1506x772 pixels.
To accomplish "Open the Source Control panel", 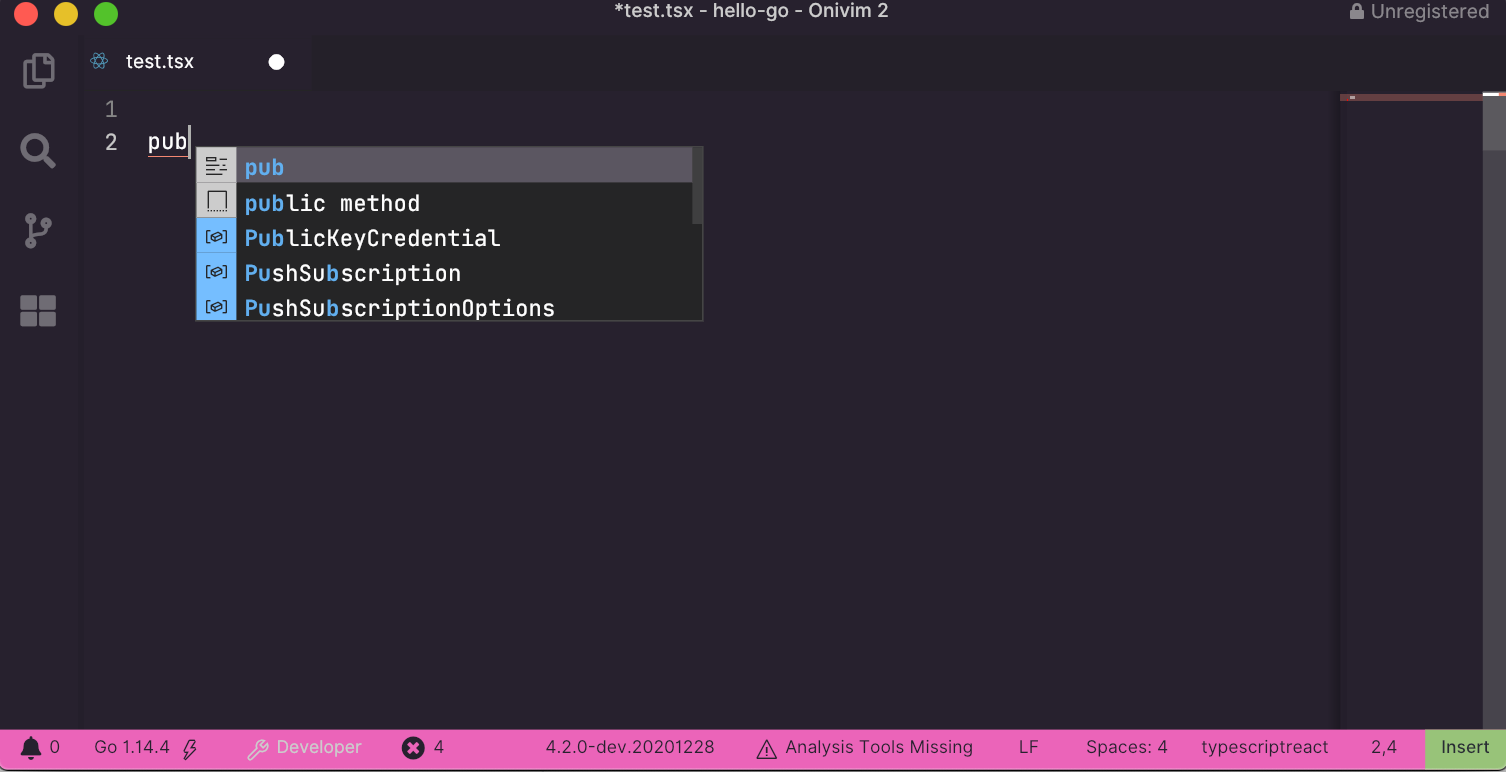I will (x=37, y=230).
